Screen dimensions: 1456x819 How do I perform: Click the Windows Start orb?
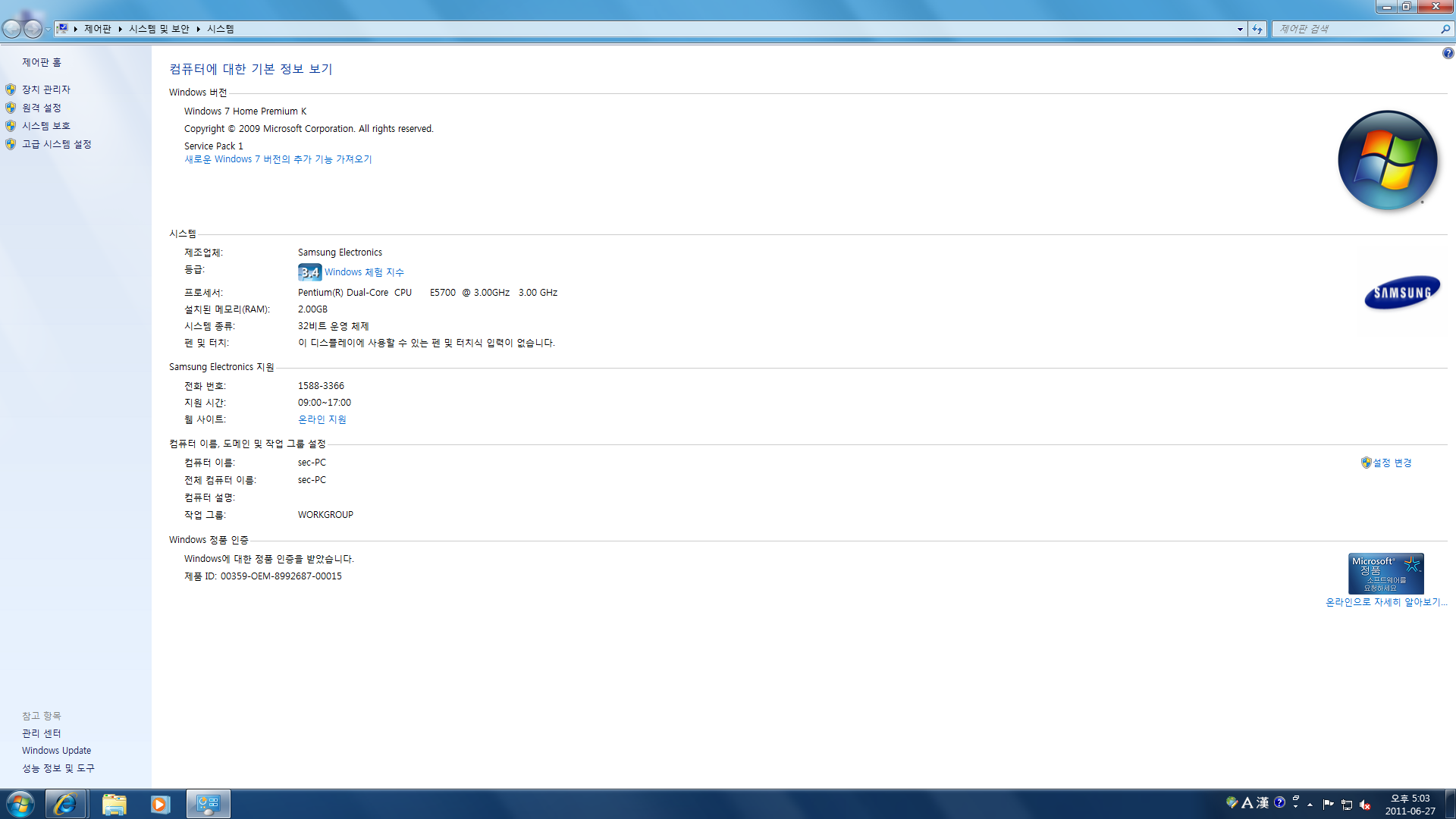click(20, 804)
